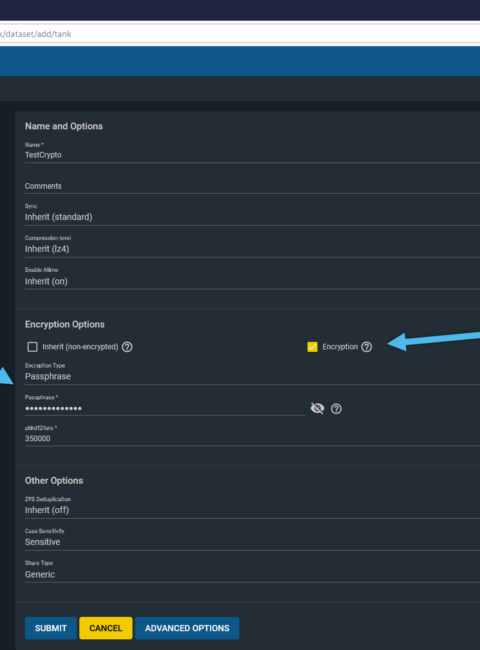Image resolution: width=480 pixels, height=650 pixels.
Task: Click into the Comments field
Action: (252, 186)
